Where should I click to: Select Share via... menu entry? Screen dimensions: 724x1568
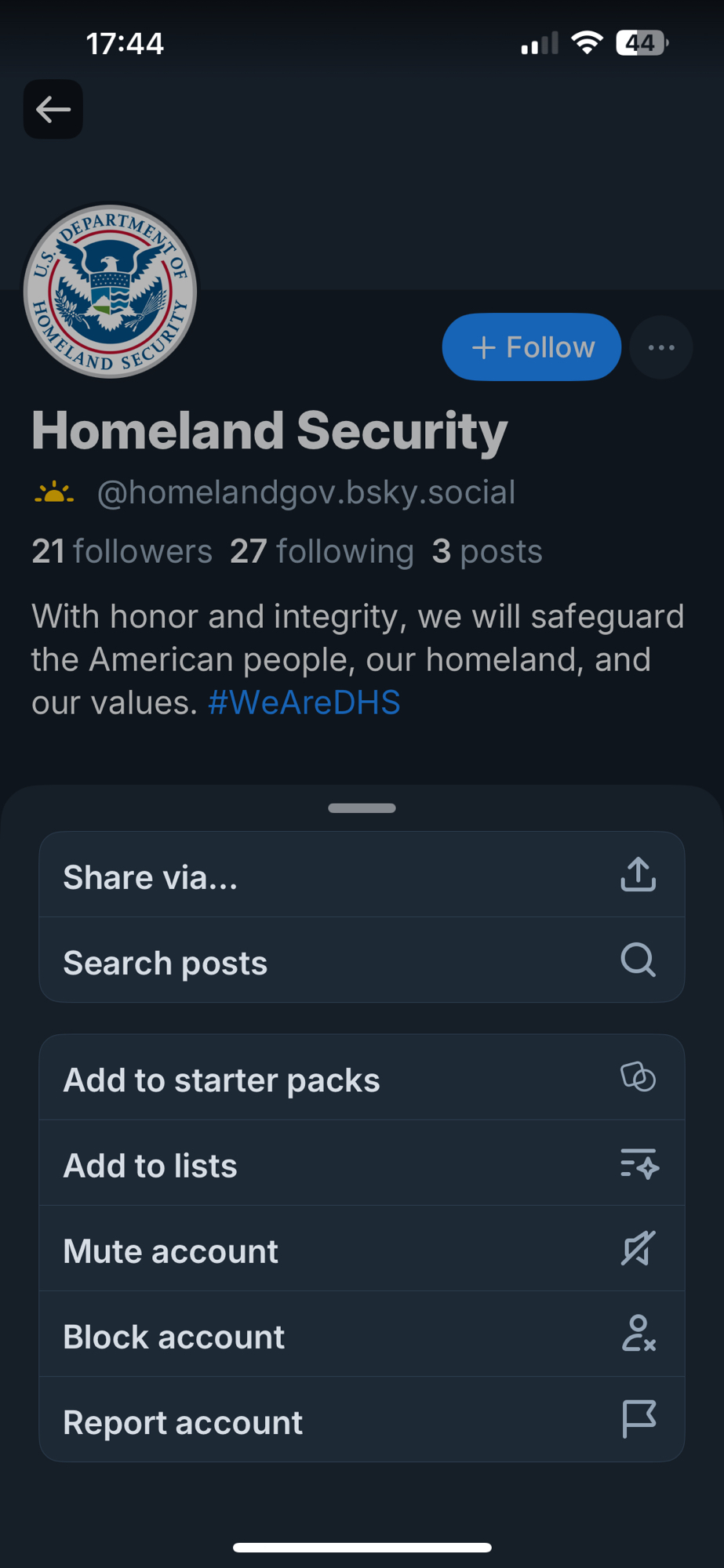tap(151, 877)
